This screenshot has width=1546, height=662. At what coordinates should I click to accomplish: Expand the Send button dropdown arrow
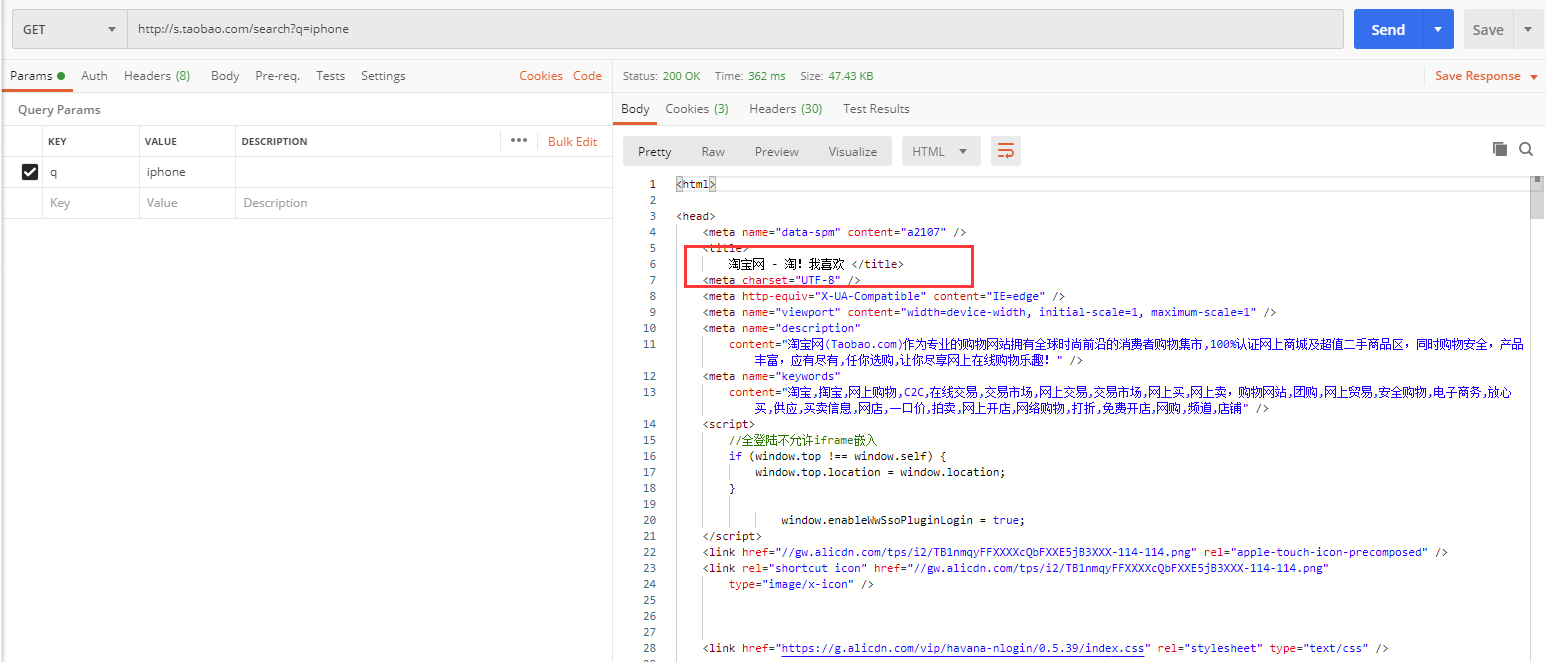1438,29
